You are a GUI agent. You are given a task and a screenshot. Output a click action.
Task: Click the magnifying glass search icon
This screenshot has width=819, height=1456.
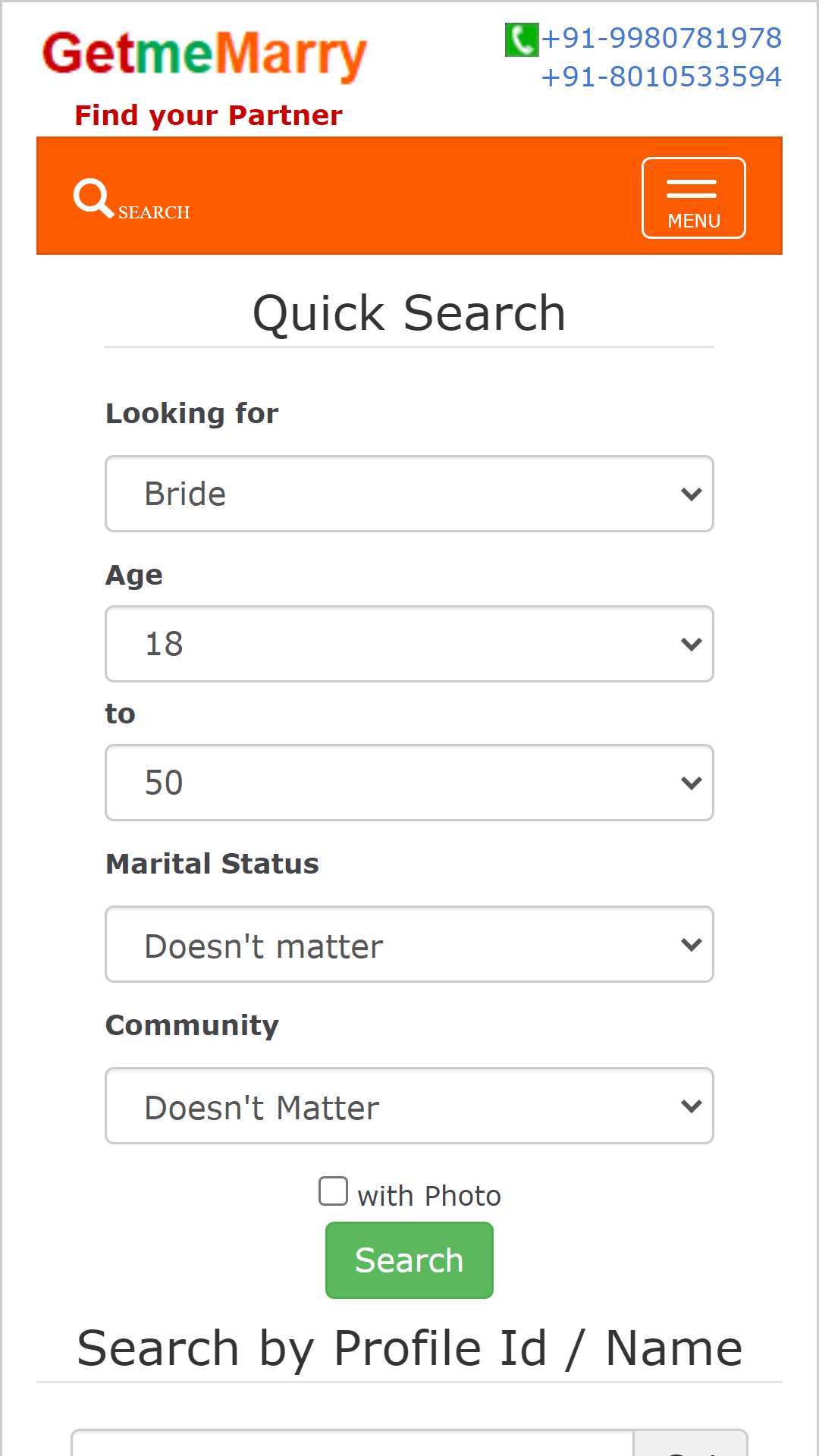[x=93, y=198]
